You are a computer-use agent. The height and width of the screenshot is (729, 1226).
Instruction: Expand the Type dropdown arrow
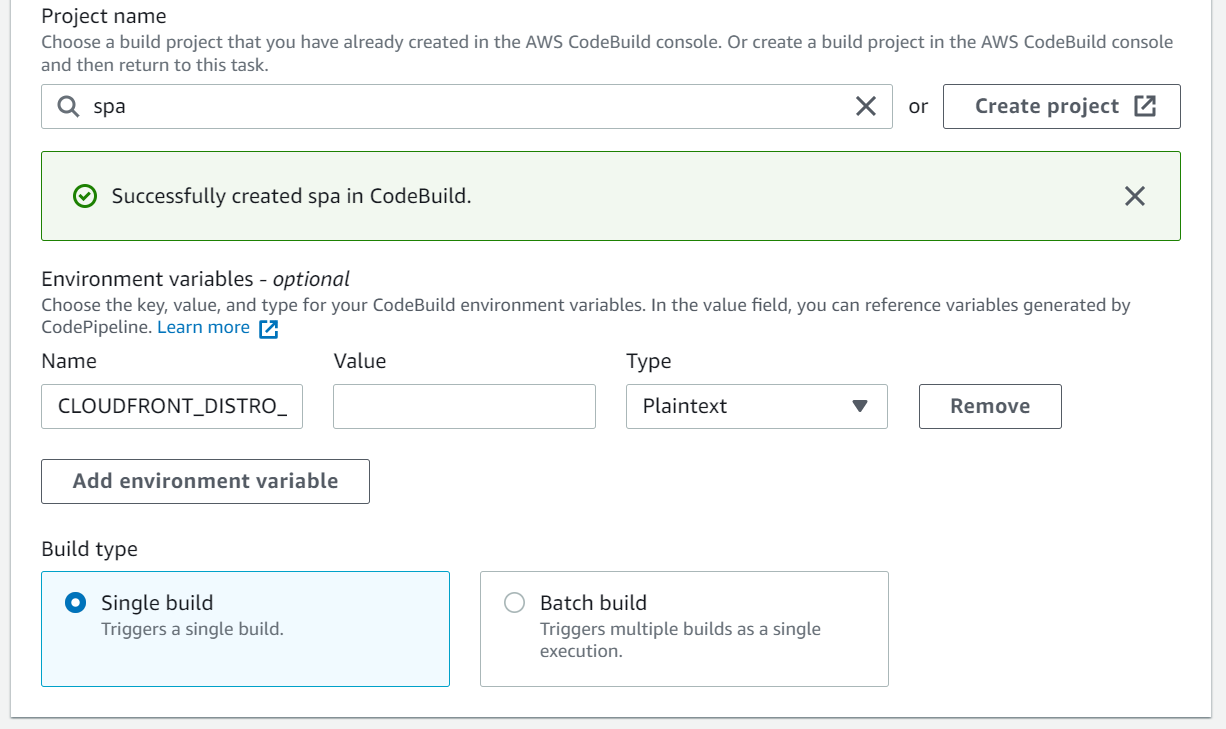[859, 406]
